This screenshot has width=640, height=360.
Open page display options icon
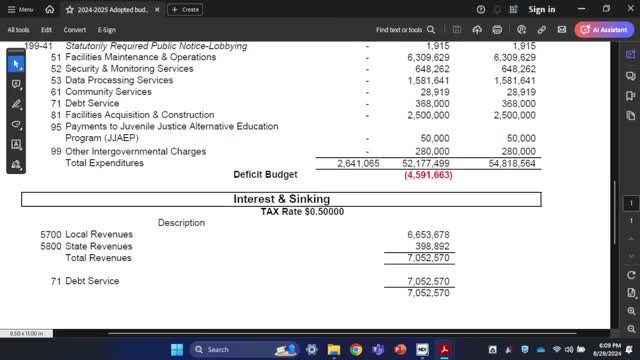point(631,293)
